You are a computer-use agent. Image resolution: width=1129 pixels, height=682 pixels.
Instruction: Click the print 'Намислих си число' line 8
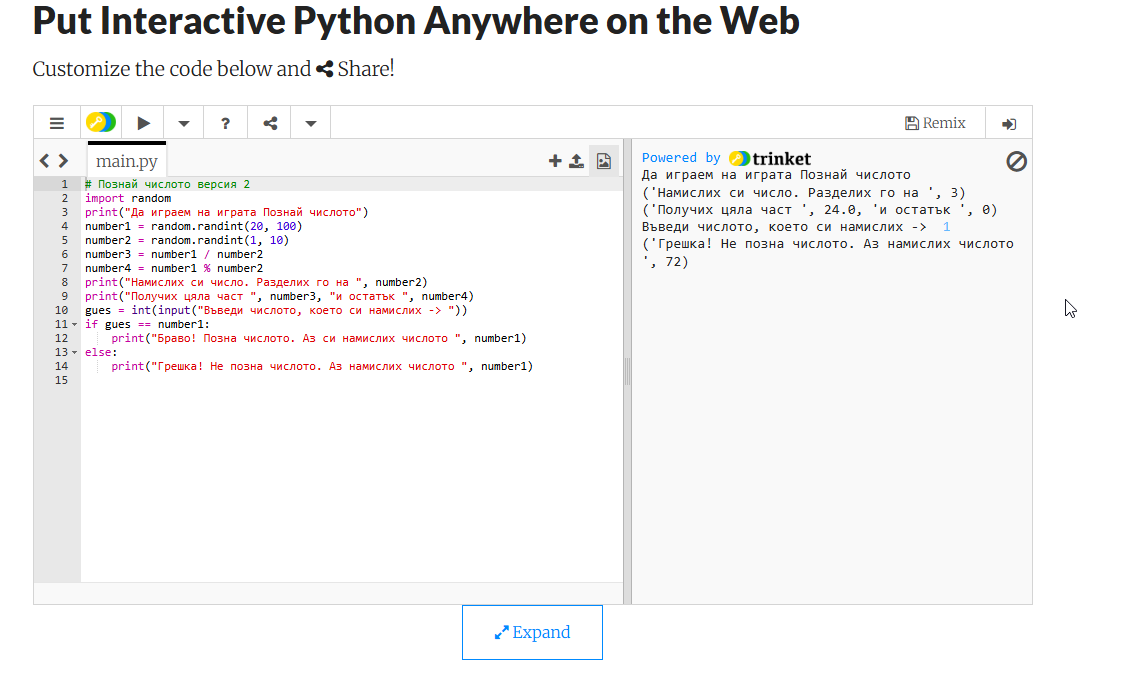point(256,282)
